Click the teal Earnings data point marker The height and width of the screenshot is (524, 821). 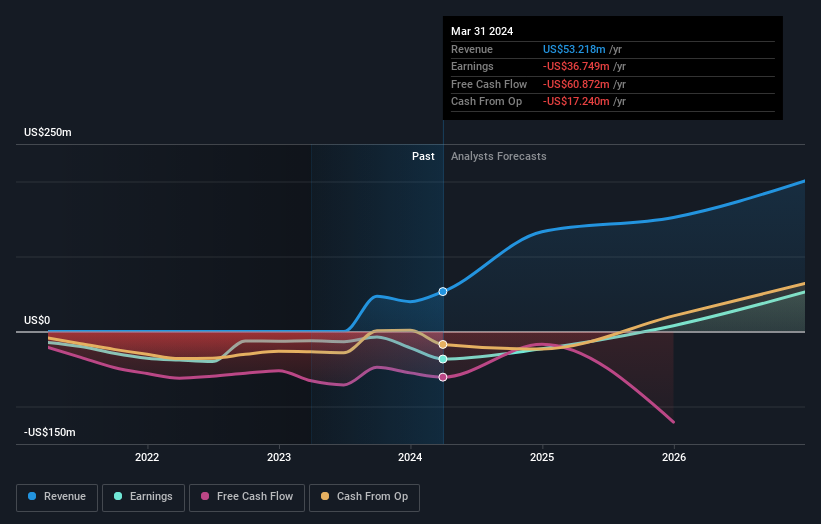coord(443,359)
